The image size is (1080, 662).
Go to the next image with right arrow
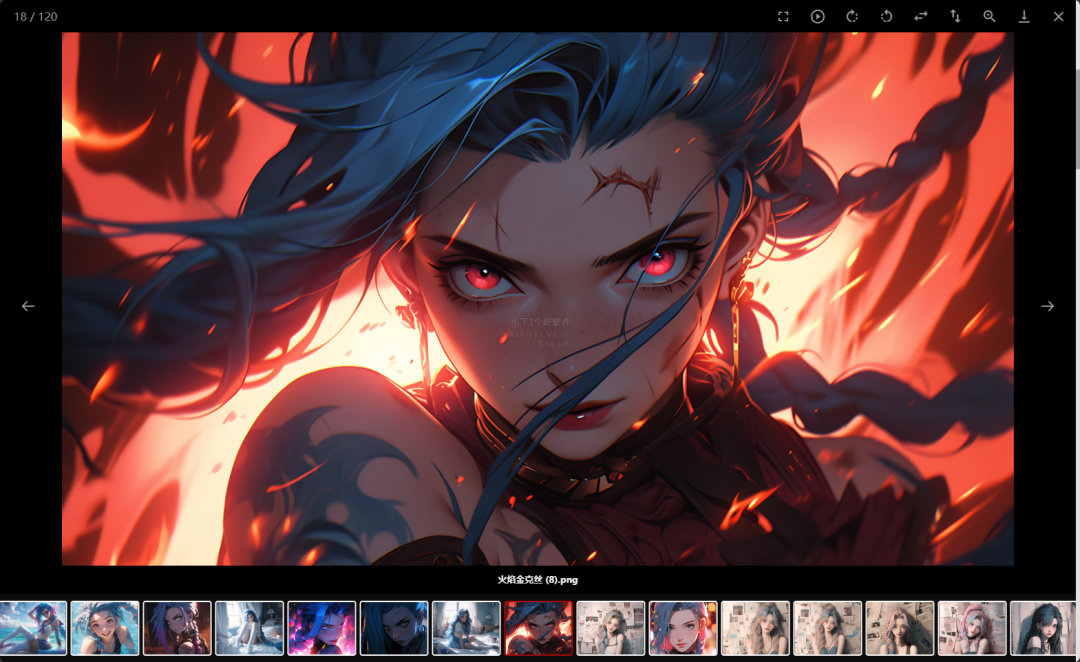[x=1048, y=306]
